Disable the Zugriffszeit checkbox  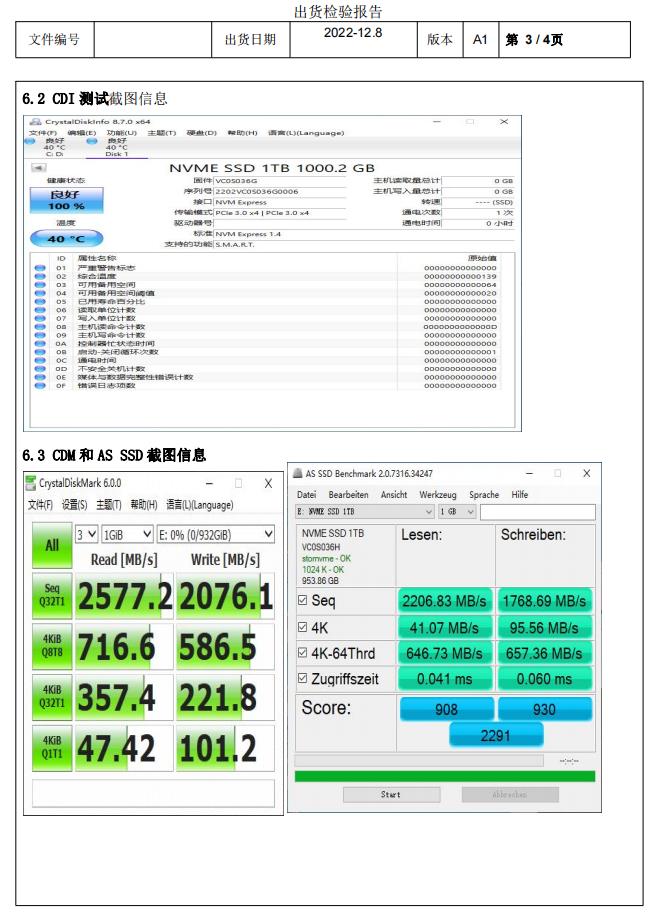(x=304, y=679)
